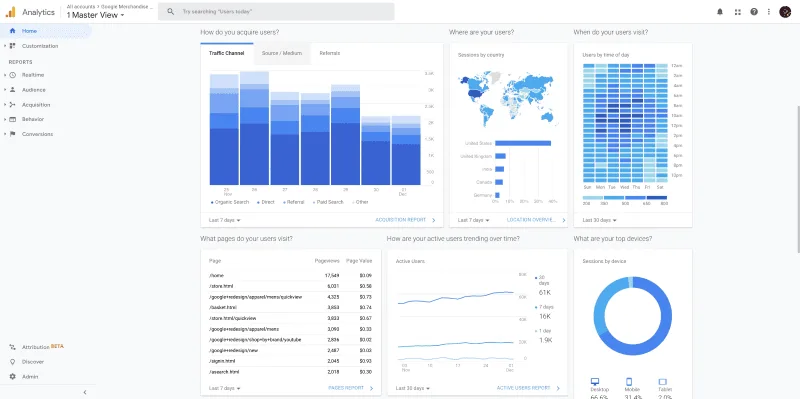Click the Referral legend dot

(284, 203)
